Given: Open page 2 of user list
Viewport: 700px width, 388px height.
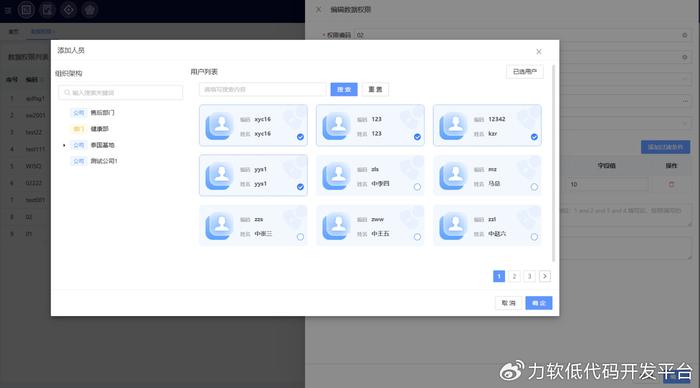Looking at the screenshot, I should coord(514,276).
